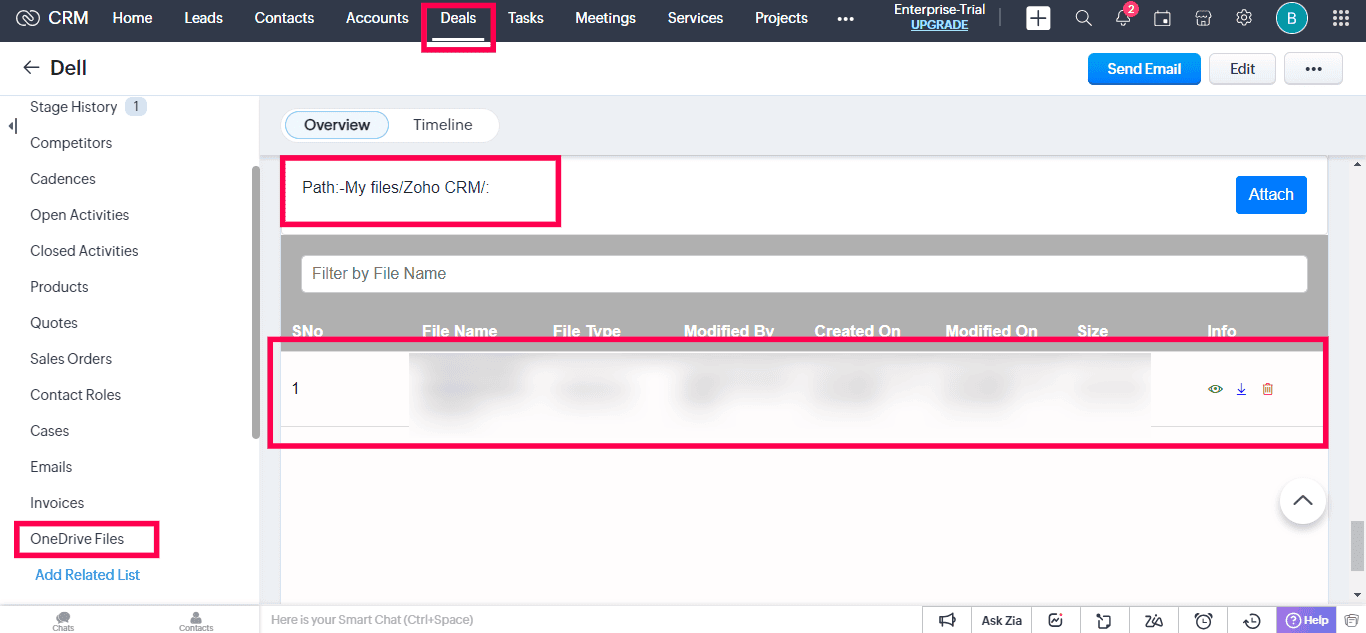Screen dimensions: 1366x633
Task: Open Chats in the bottom bar
Action: [63, 621]
